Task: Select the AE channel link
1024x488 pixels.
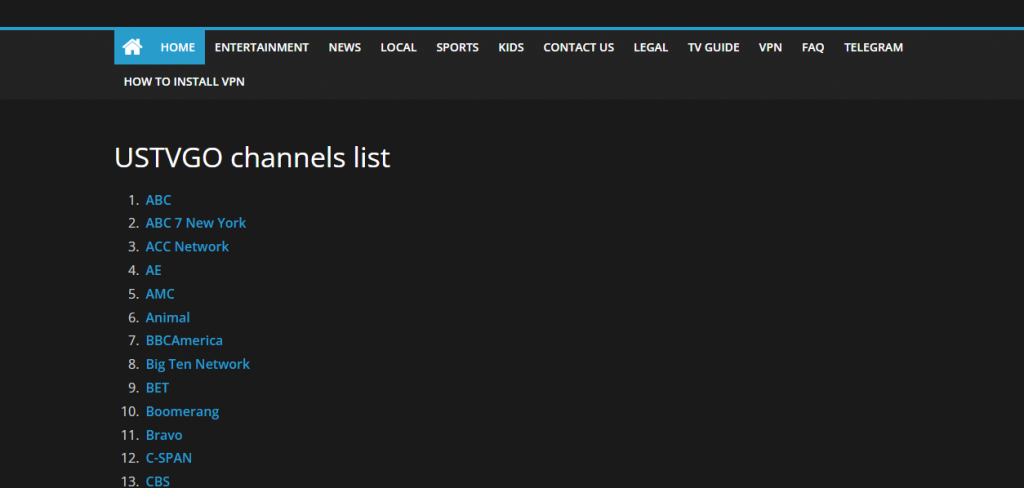Action: tap(153, 270)
